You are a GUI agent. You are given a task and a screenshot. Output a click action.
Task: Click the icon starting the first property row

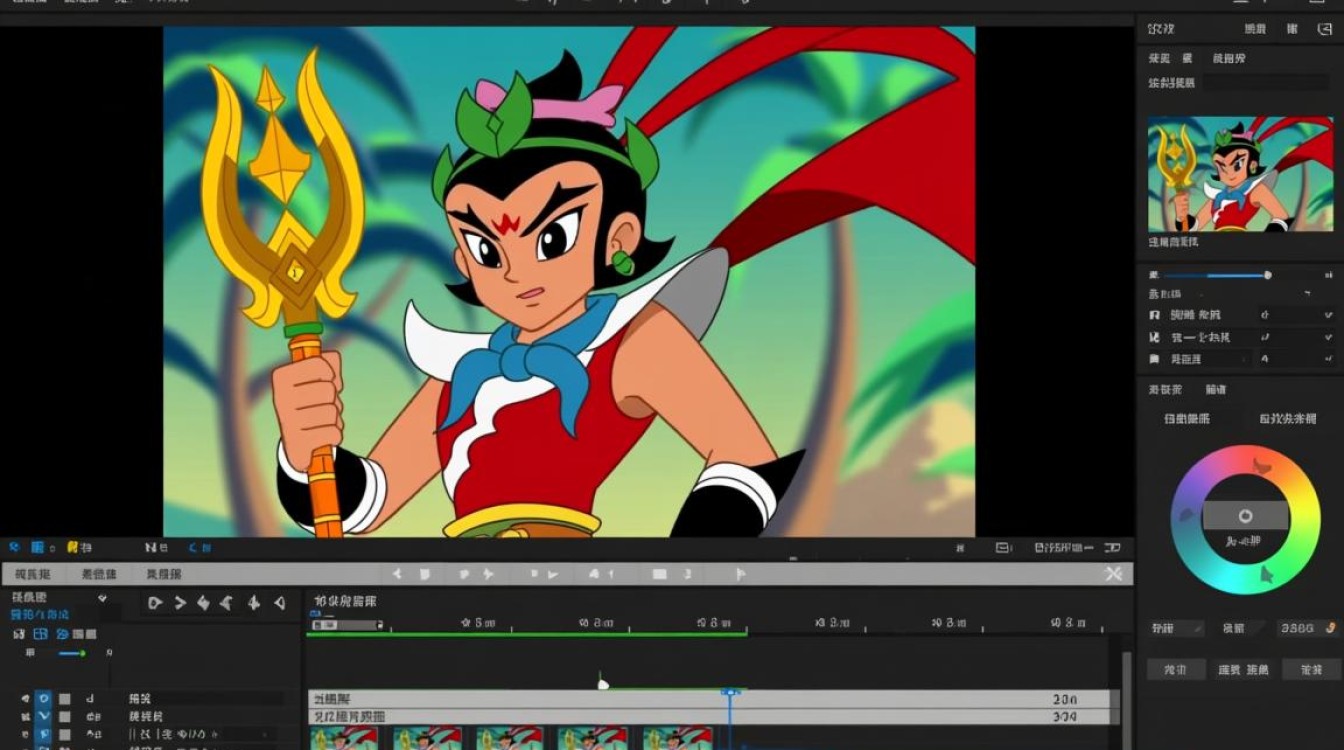click(1155, 315)
